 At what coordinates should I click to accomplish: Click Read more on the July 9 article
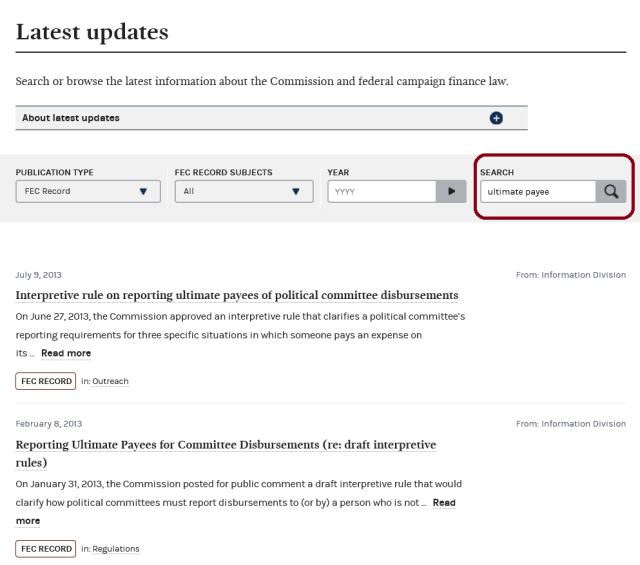[66, 353]
